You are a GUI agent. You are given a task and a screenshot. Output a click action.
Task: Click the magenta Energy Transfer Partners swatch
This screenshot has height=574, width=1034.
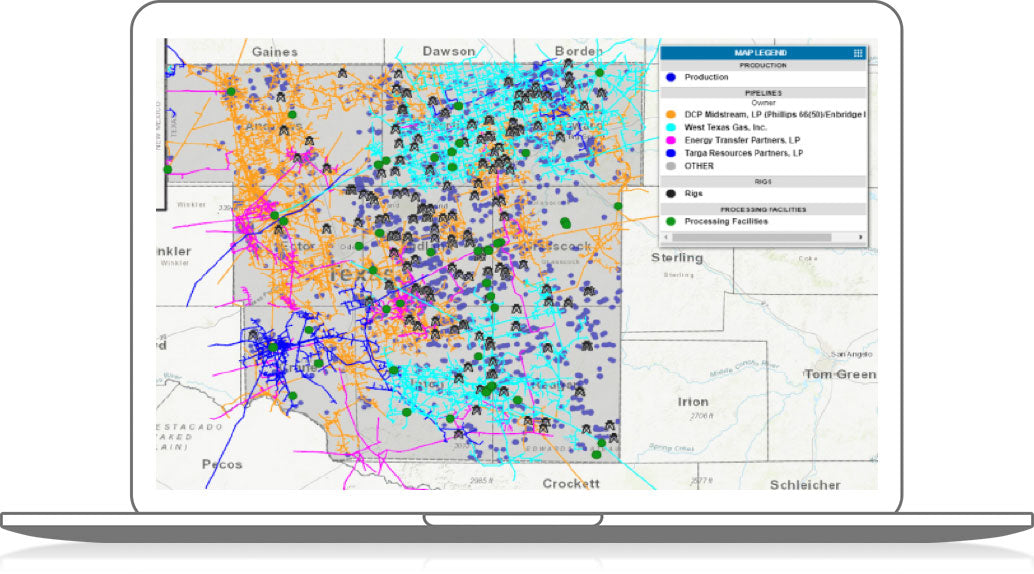click(x=671, y=141)
